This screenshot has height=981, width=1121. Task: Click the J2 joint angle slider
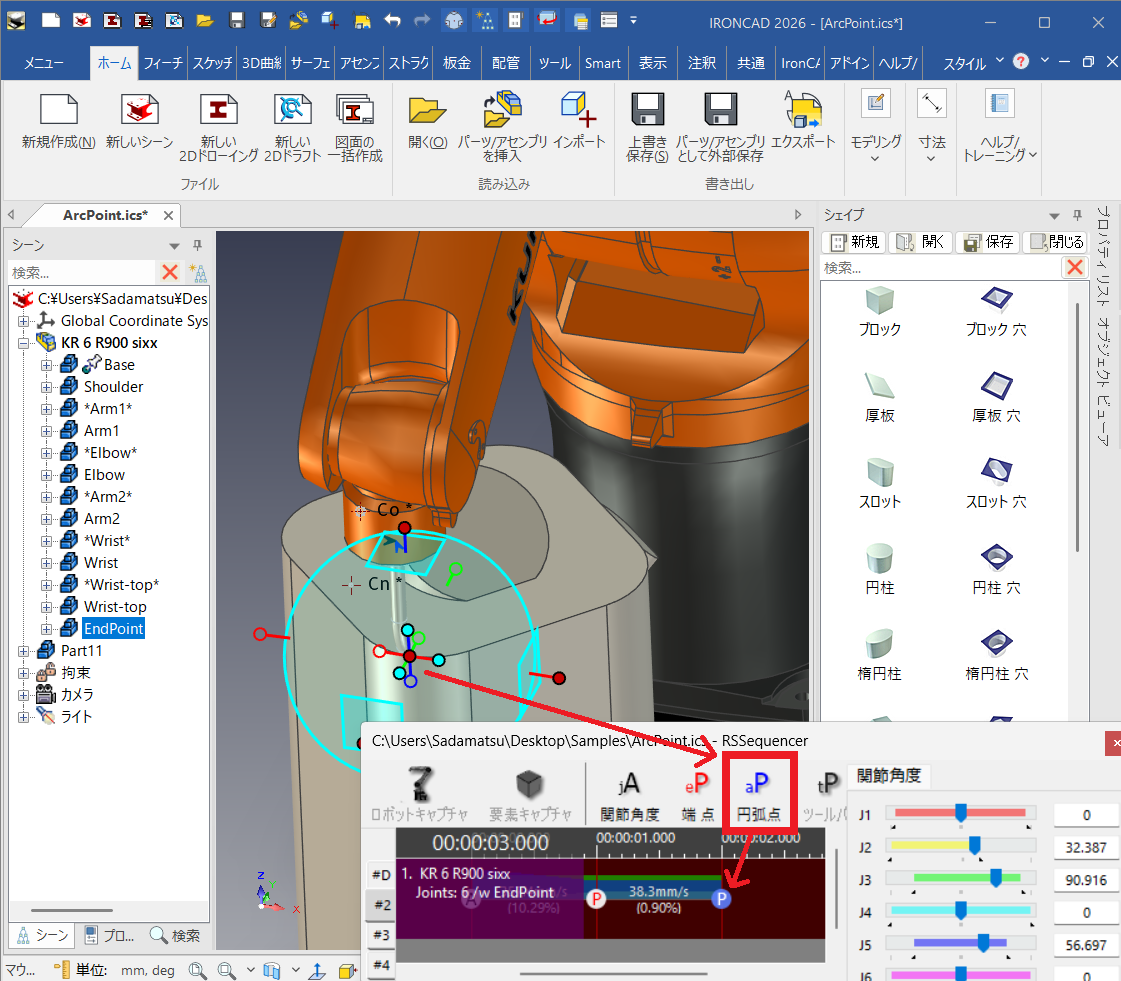tap(960, 845)
